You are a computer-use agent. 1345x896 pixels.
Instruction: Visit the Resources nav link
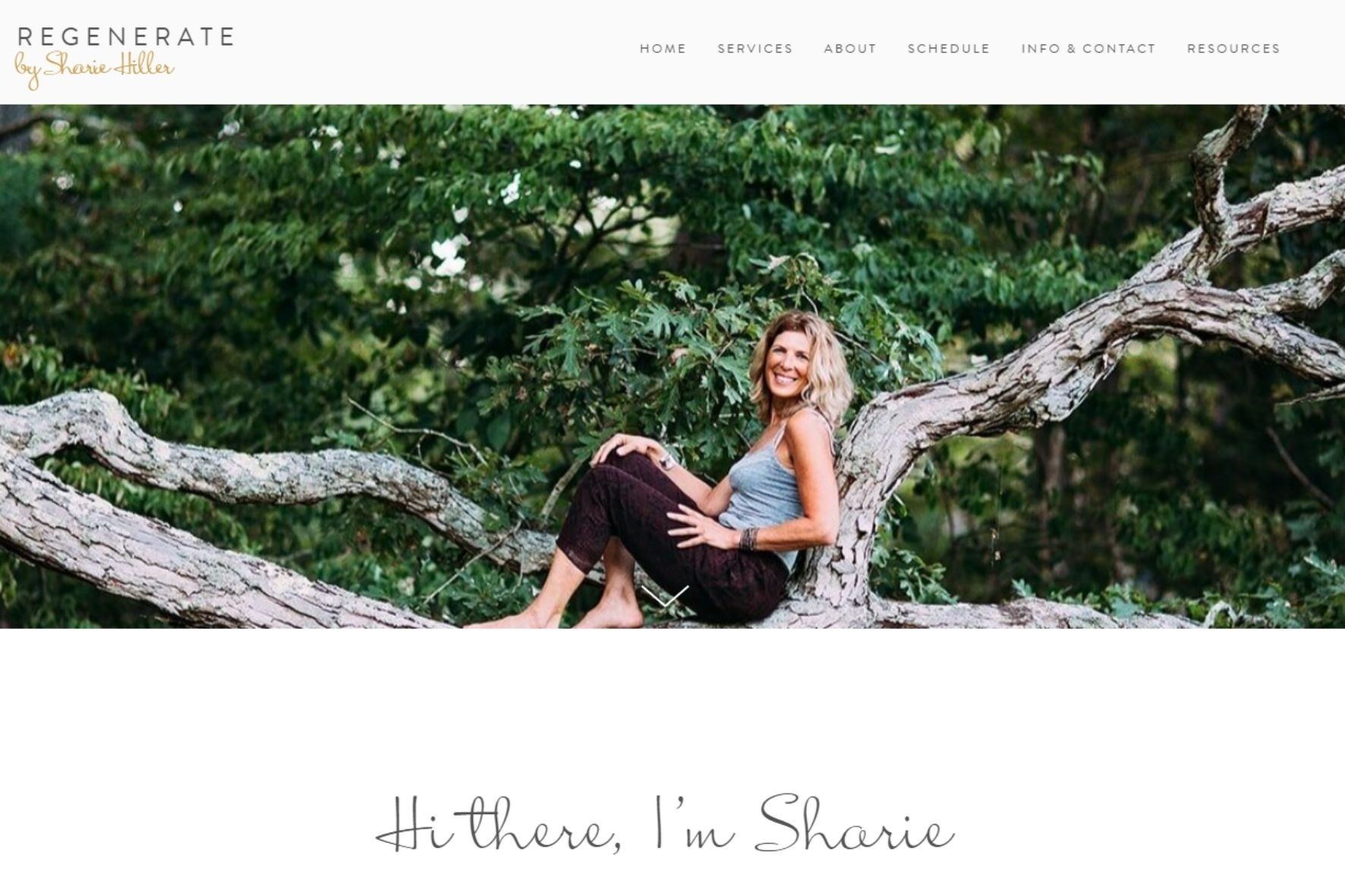tap(1233, 49)
